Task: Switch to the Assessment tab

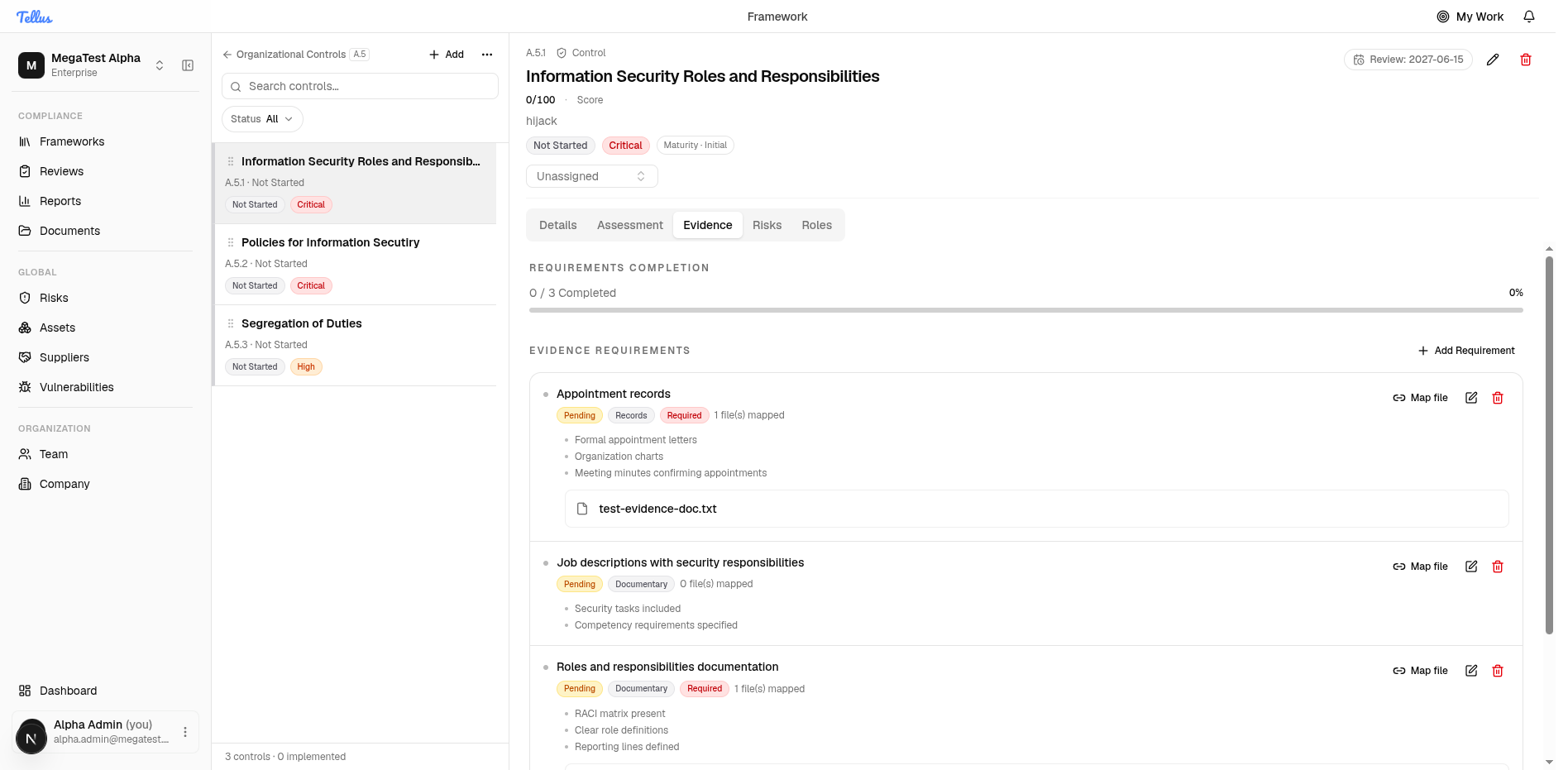Action: pyautogui.click(x=630, y=225)
